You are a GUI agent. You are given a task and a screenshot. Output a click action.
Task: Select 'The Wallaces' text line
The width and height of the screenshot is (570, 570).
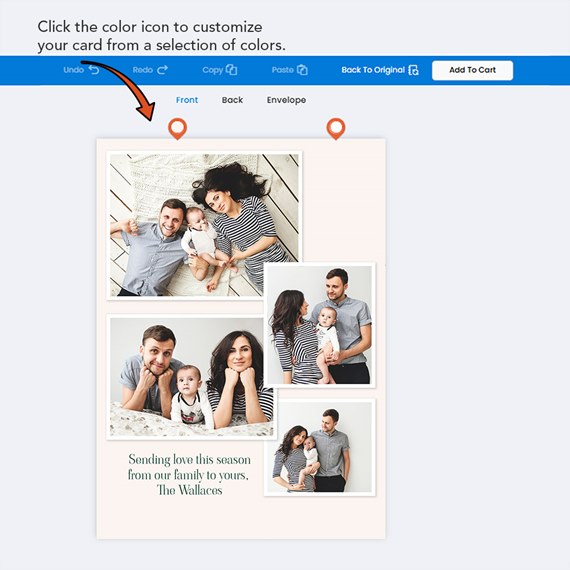coord(189,490)
